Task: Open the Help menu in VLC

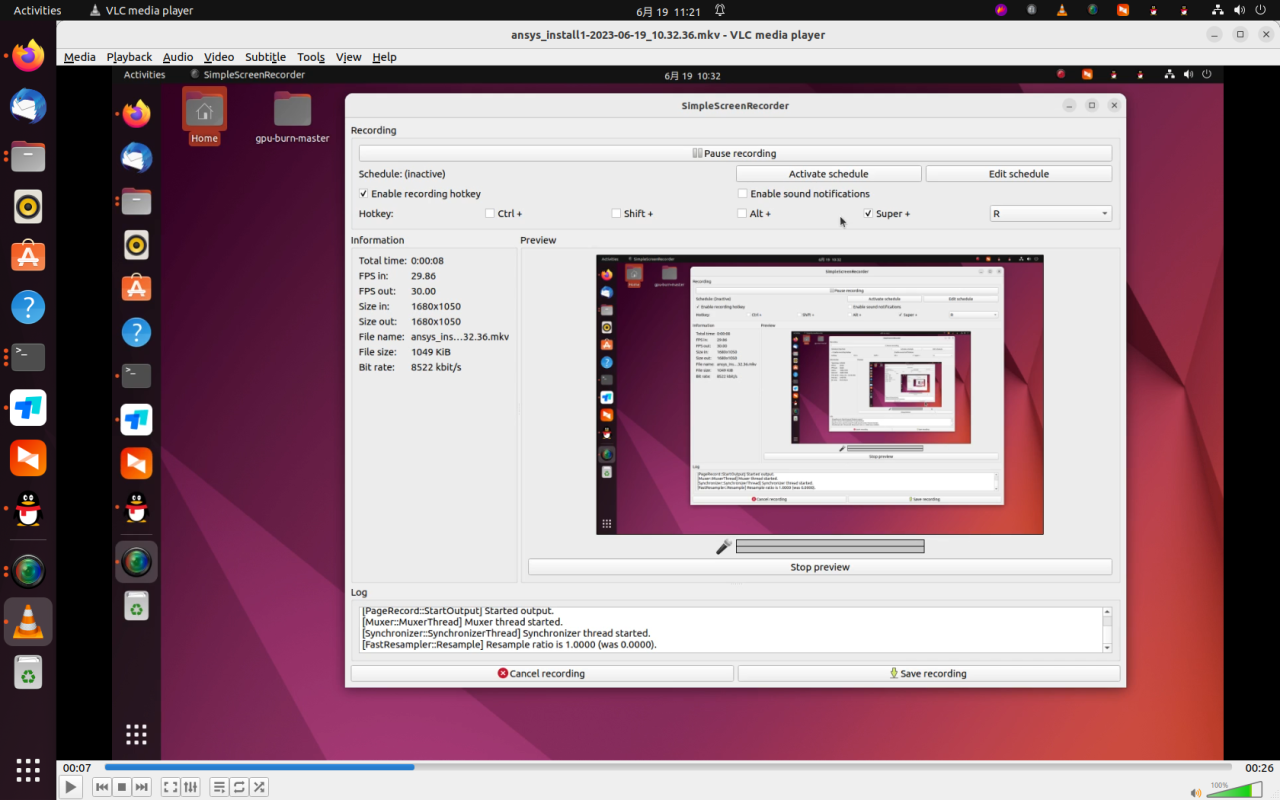Action: point(384,57)
